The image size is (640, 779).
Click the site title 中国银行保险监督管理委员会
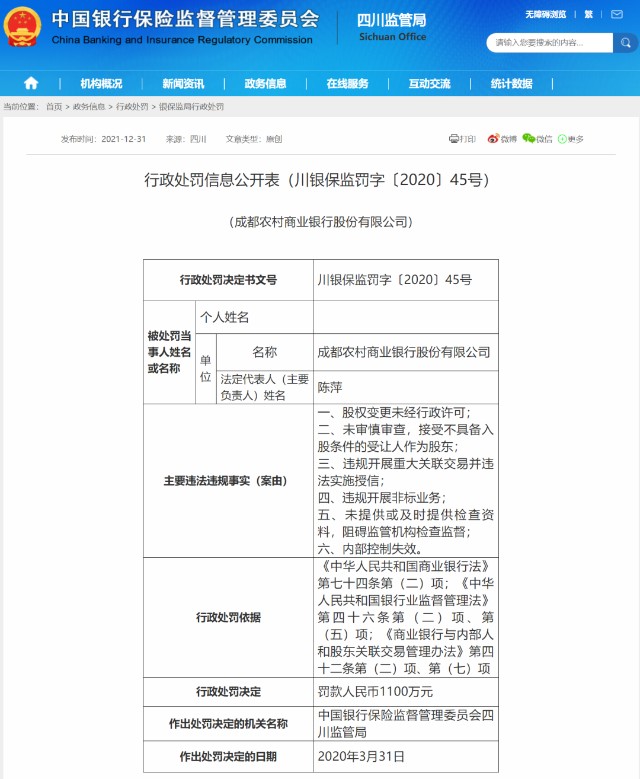tap(185, 19)
